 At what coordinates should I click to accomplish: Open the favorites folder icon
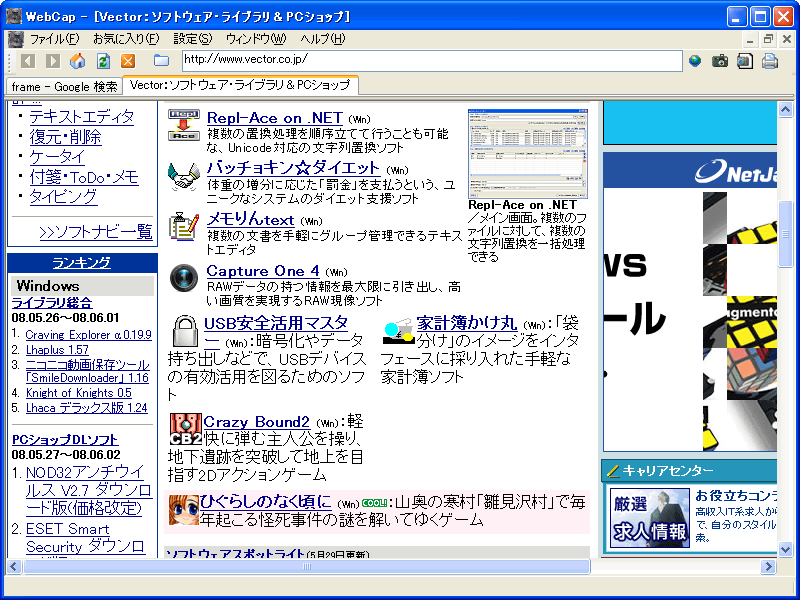161,61
